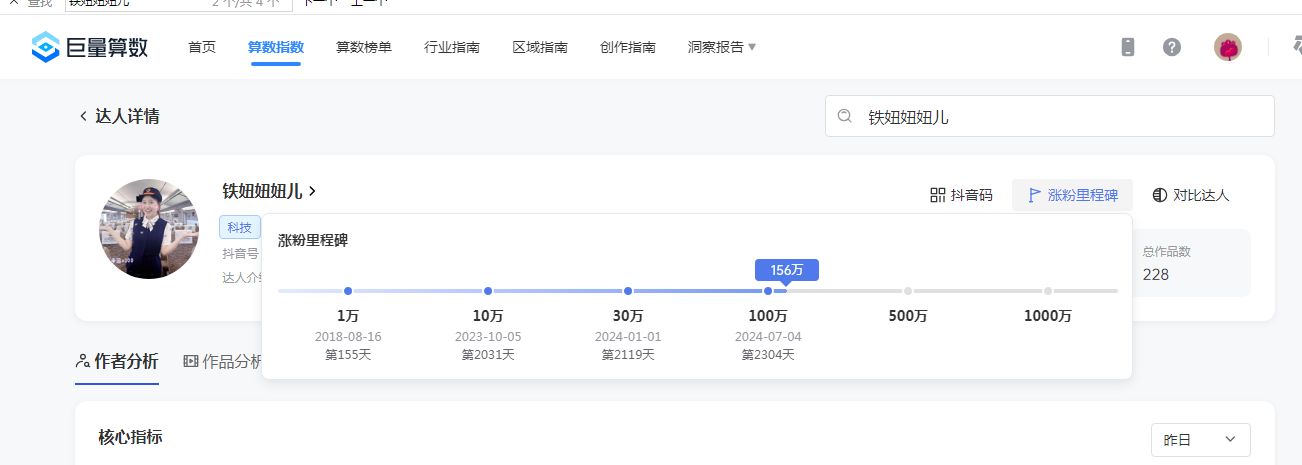The width and height of the screenshot is (1302, 465).
Task: Click the text 第155天
Action: (x=348, y=354)
